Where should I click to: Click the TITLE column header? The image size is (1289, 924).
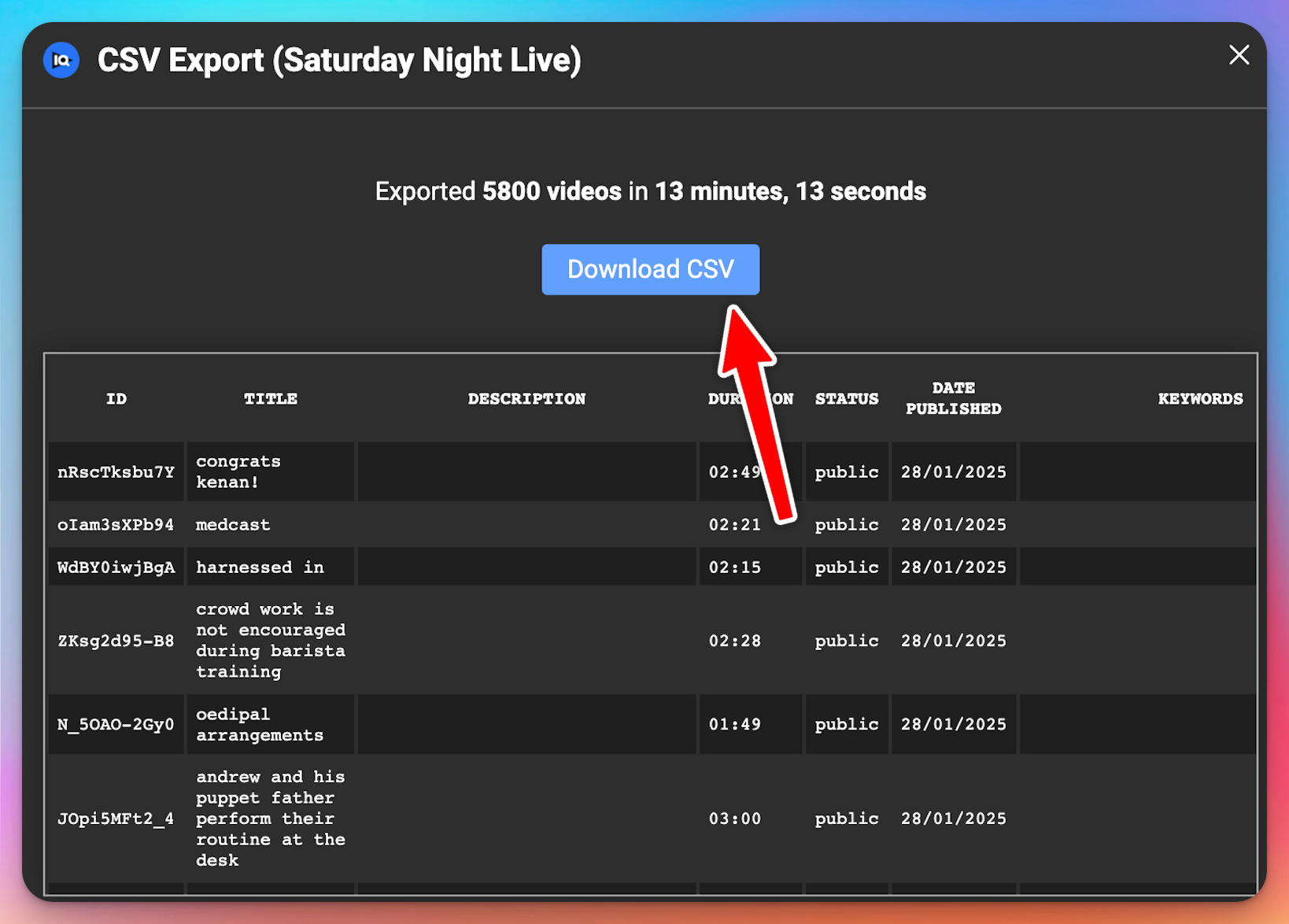271,399
